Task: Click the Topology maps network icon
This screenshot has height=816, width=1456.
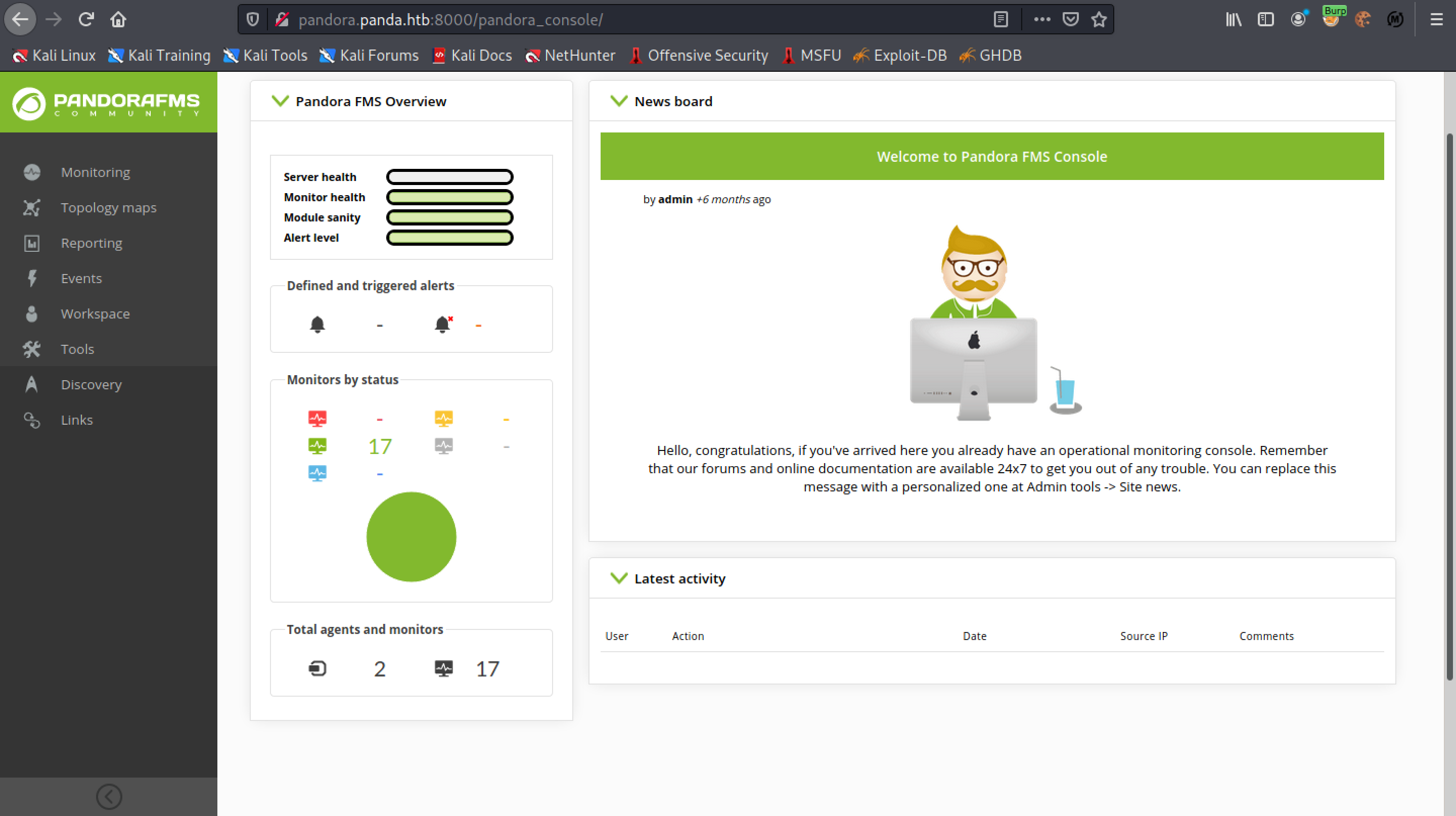Action: pos(32,208)
